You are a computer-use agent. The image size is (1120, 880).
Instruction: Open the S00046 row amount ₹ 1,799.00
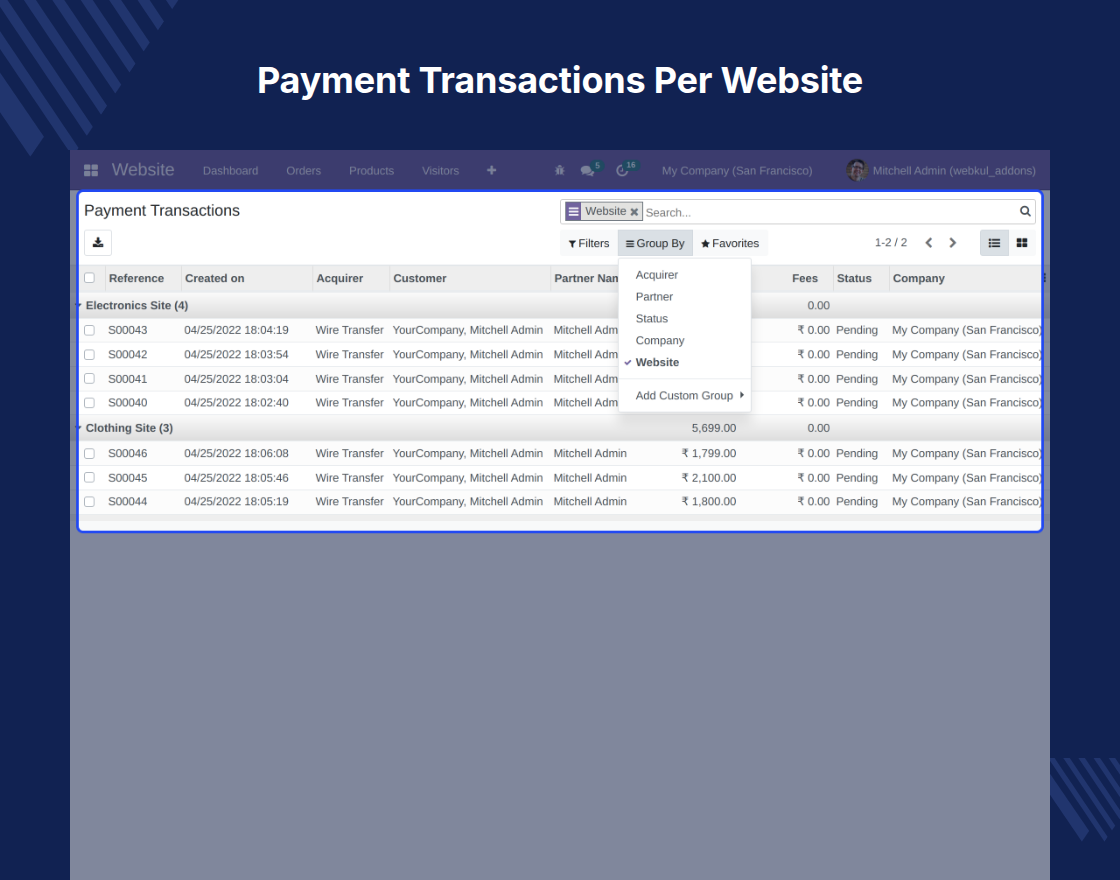tap(709, 454)
